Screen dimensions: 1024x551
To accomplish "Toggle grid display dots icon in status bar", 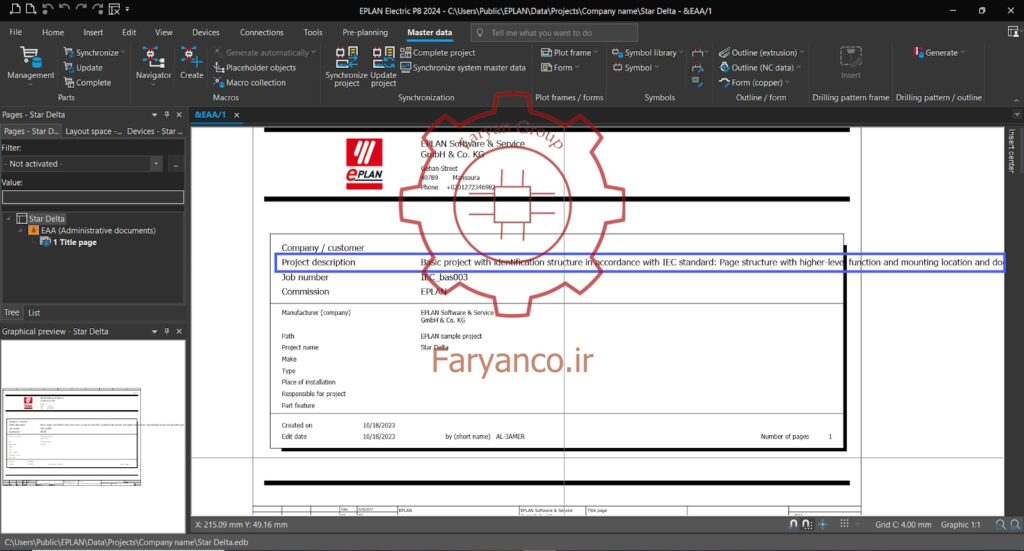I will (844, 524).
